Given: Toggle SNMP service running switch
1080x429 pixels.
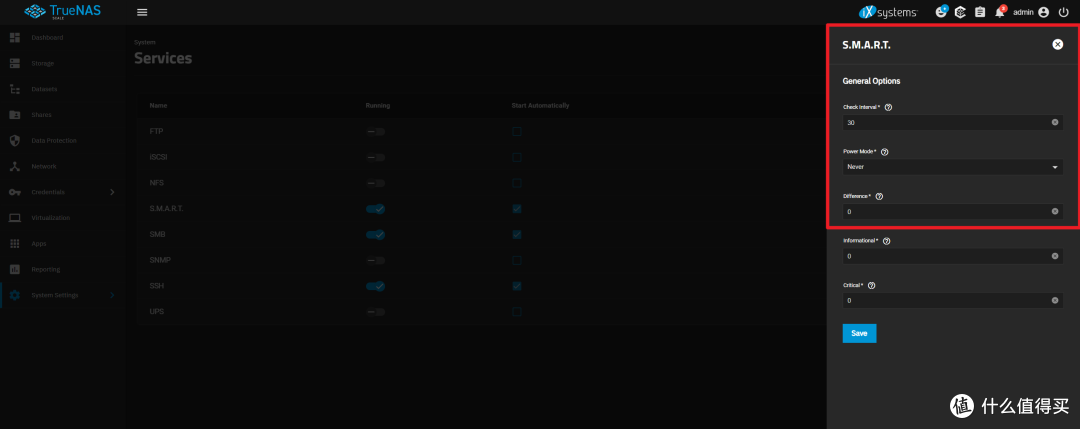Looking at the screenshot, I should click(375, 260).
